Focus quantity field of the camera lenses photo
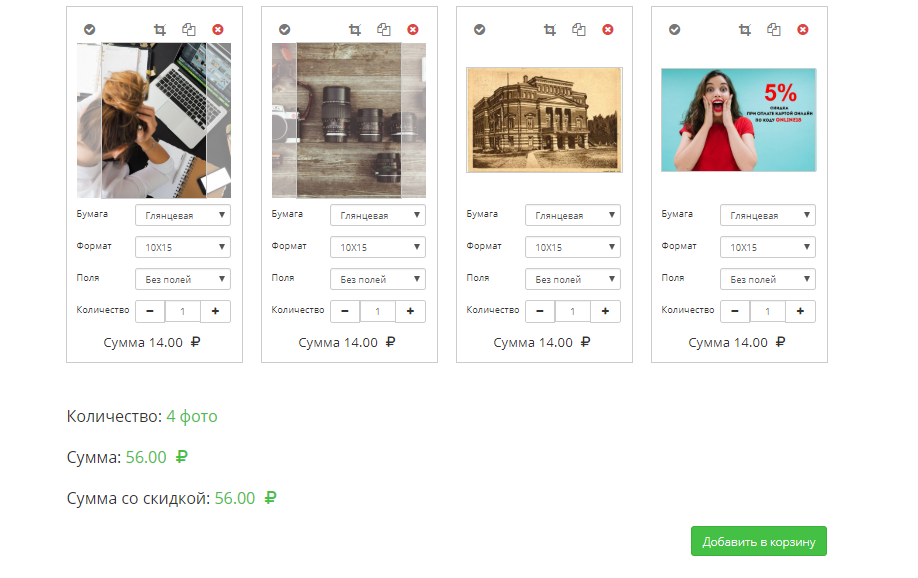The image size is (918, 578). 378,312
